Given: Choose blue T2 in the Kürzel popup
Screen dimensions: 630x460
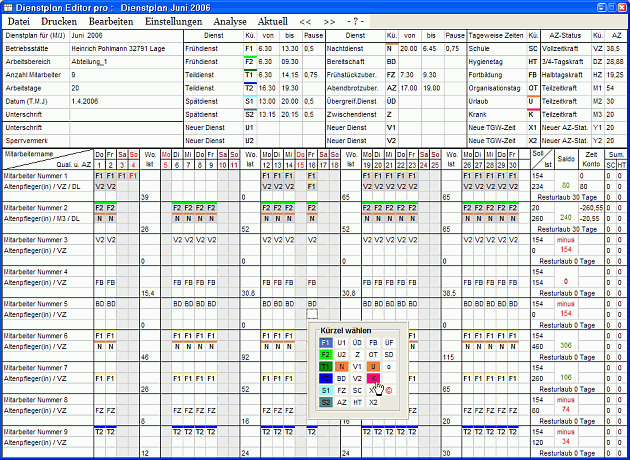Looking at the screenshot, I should (325, 378).
